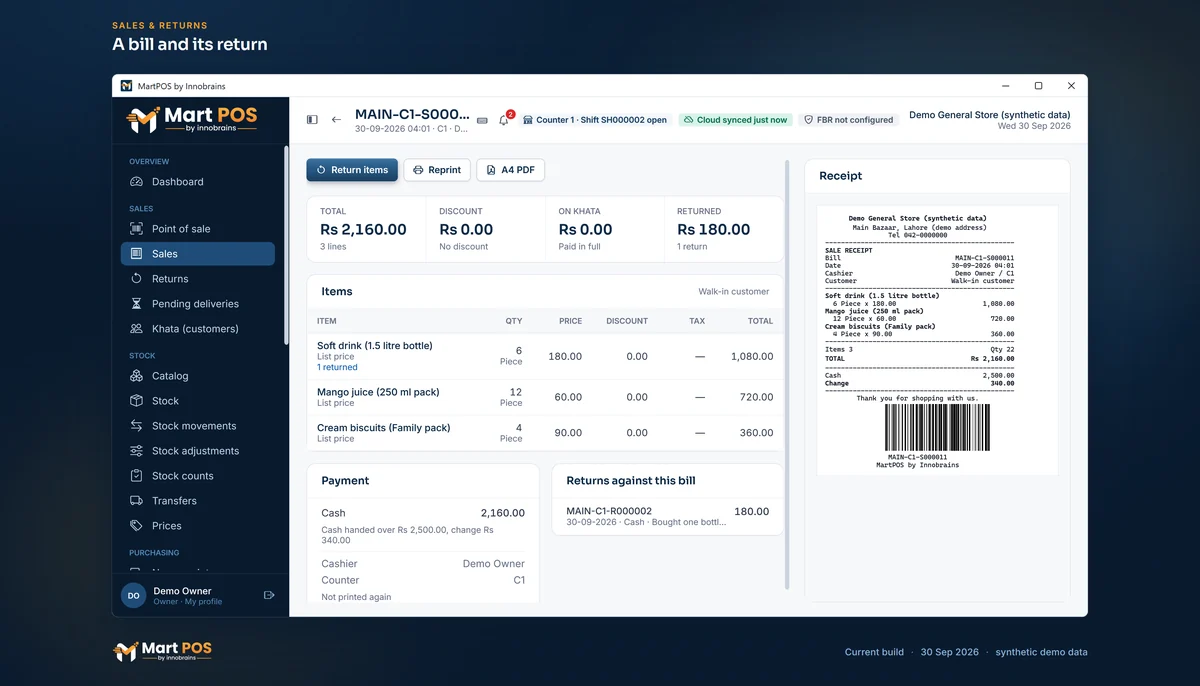Click the 'Rs 2,160.00' total value
1200x686 pixels.
[363, 229]
